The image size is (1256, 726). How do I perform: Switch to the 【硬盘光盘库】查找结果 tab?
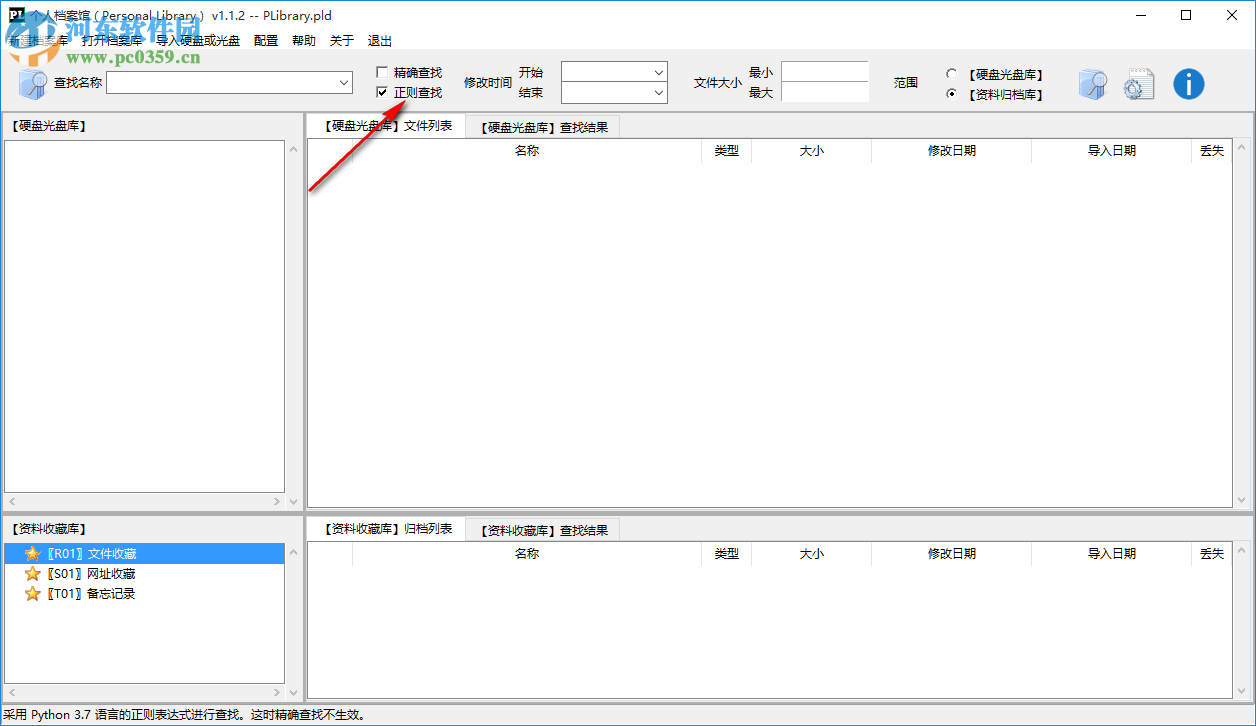tap(544, 126)
